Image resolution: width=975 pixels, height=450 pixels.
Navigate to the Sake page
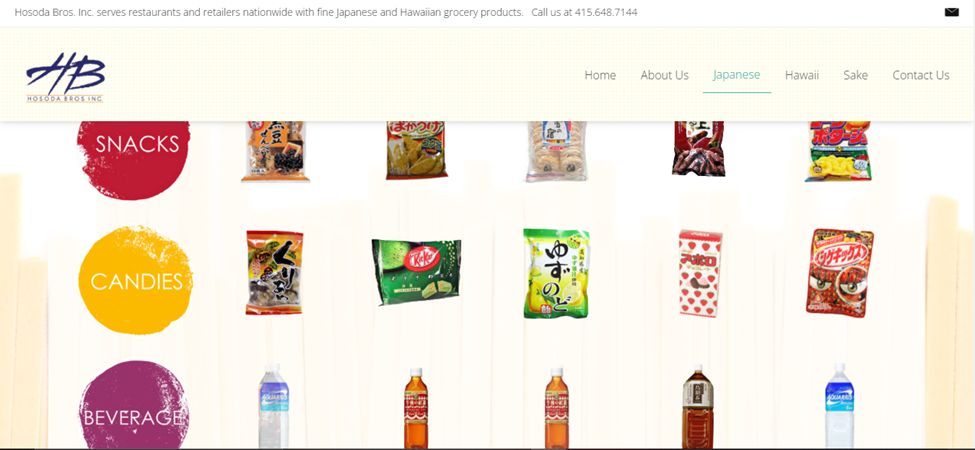pos(855,75)
